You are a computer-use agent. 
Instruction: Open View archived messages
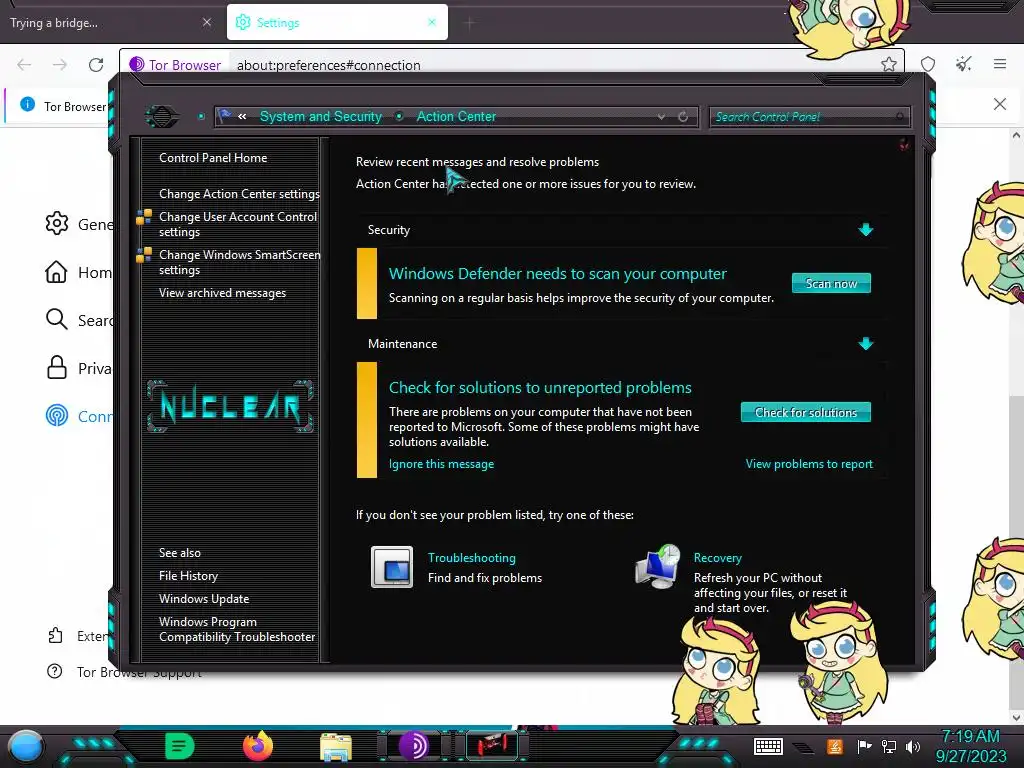pos(223,293)
